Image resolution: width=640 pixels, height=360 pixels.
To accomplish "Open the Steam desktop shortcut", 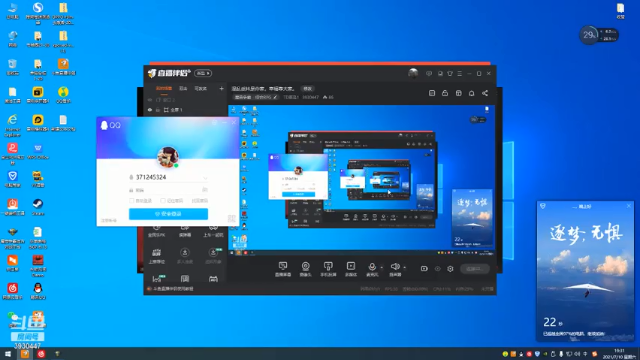I will 38,207.
